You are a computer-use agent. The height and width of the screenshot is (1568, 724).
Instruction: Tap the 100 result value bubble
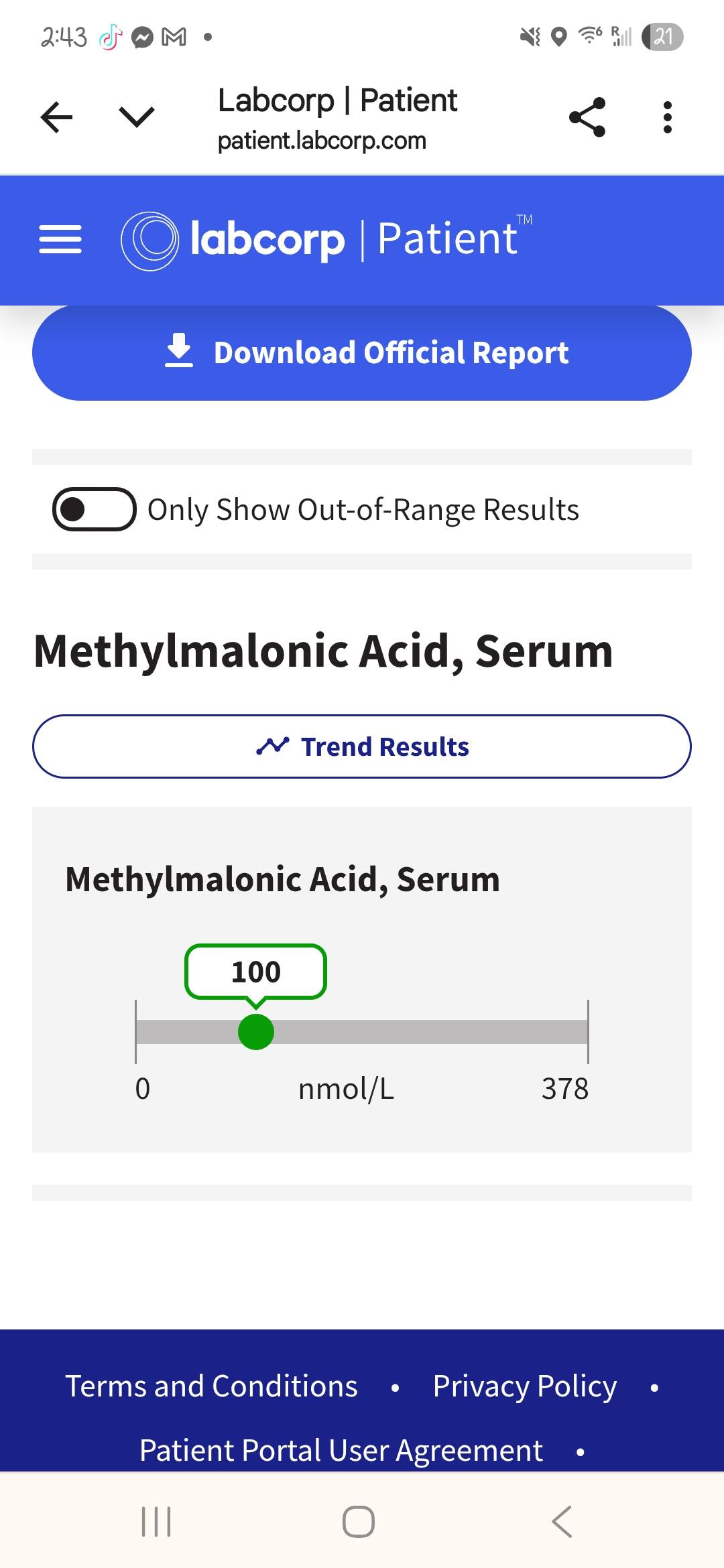coord(256,972)
